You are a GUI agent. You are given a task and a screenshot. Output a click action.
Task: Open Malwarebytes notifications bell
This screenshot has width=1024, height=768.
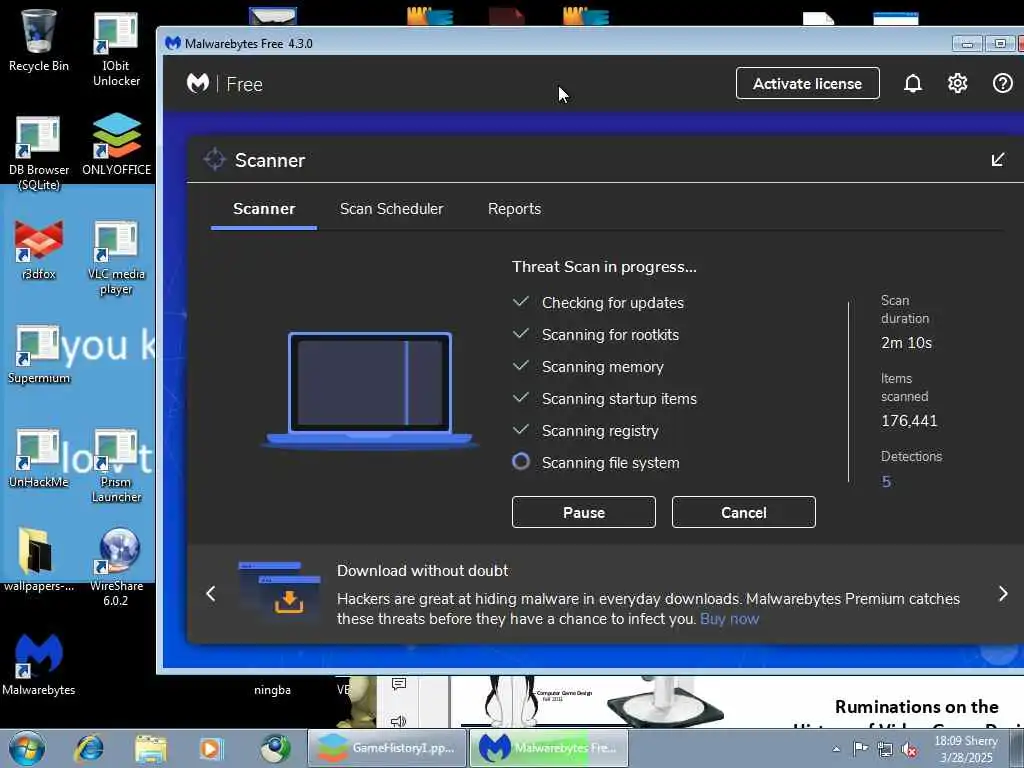[x=912, y=84]
